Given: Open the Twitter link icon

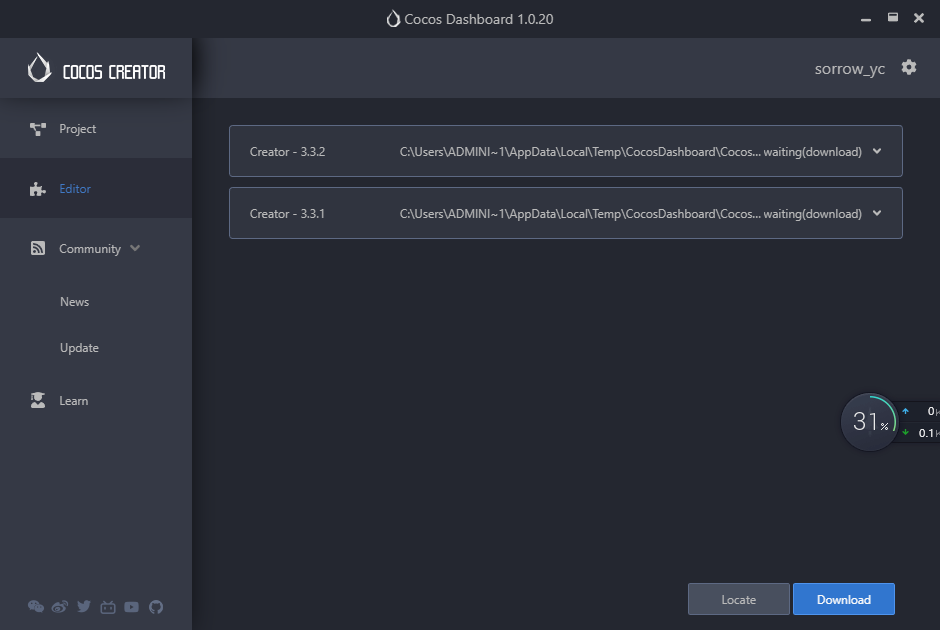Looking at the screenshot, I should [x=84, y=606].
